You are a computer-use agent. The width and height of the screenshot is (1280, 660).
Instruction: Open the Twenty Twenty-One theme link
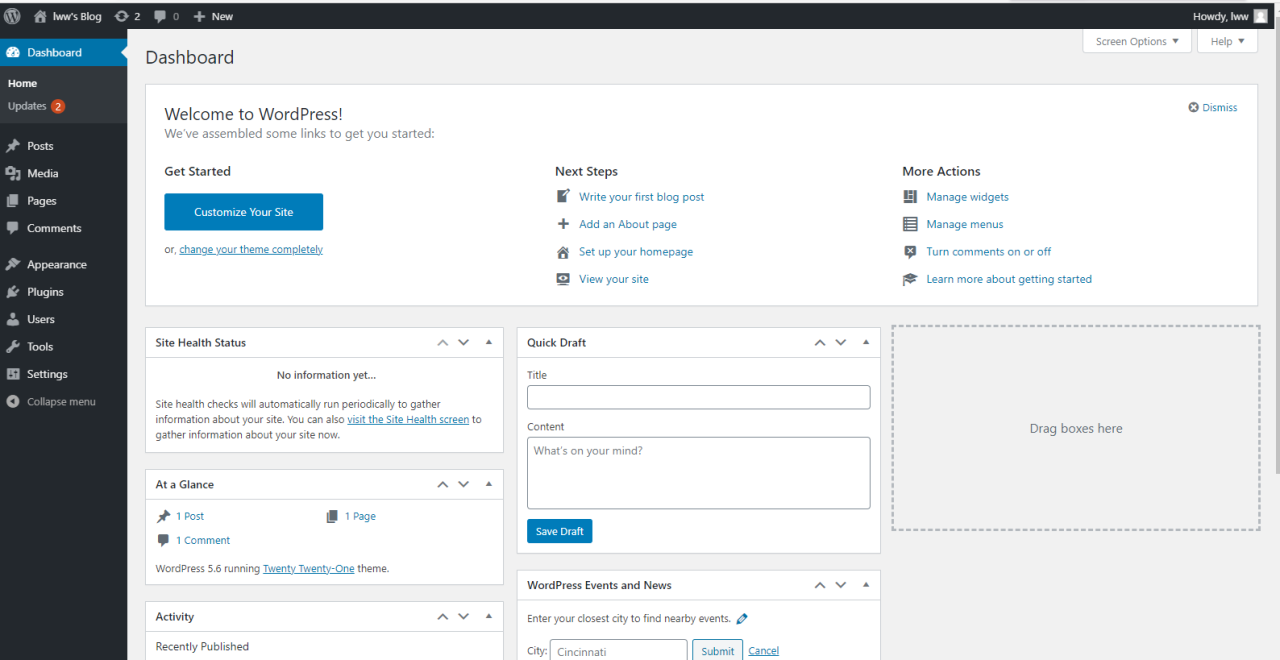(308, 568)
